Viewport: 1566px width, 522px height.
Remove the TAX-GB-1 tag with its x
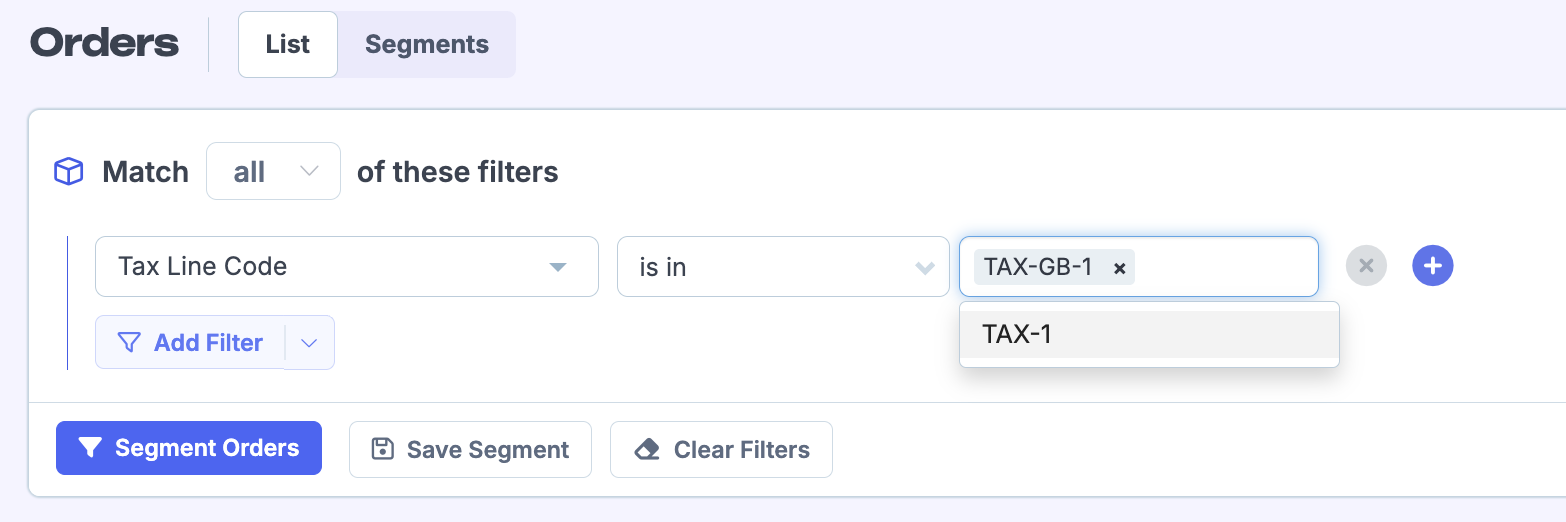coord(1120,268)
